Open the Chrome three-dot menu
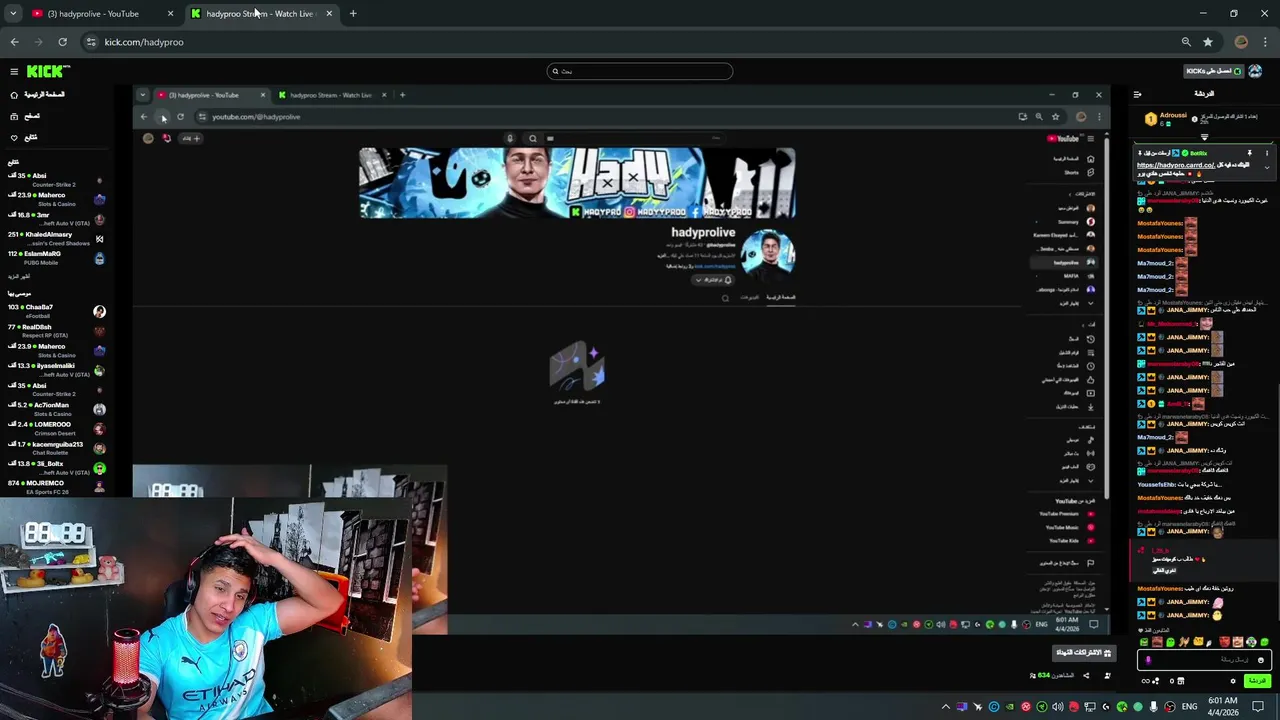This screenshot has height=720, width=1280. (x=1266, y=42)
